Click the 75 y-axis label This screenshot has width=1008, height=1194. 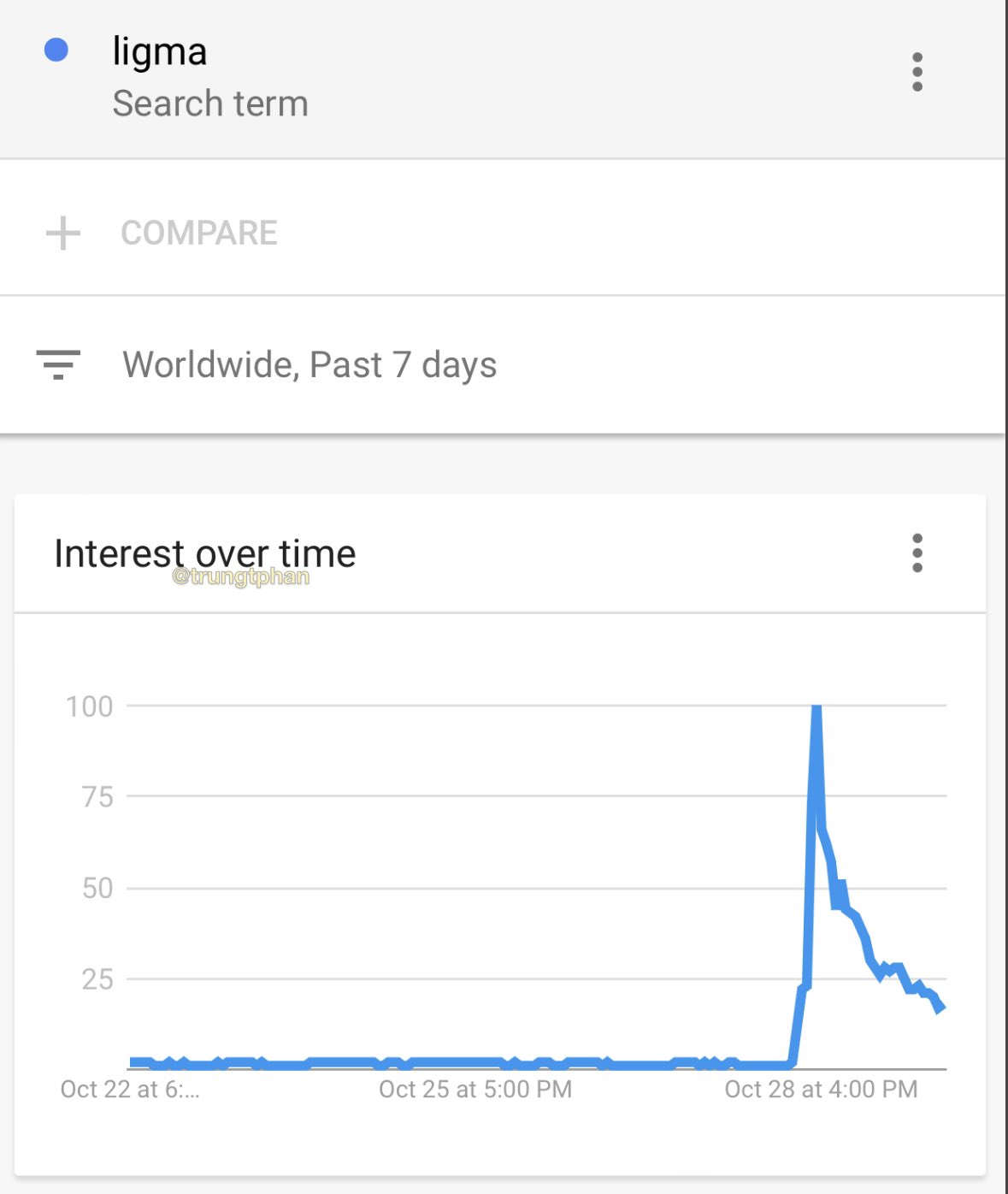click(97, 797)
